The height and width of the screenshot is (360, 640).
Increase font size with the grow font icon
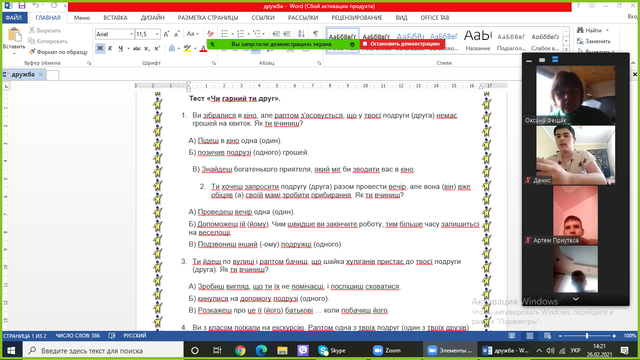pyautogui.click(x=166, y=34)
